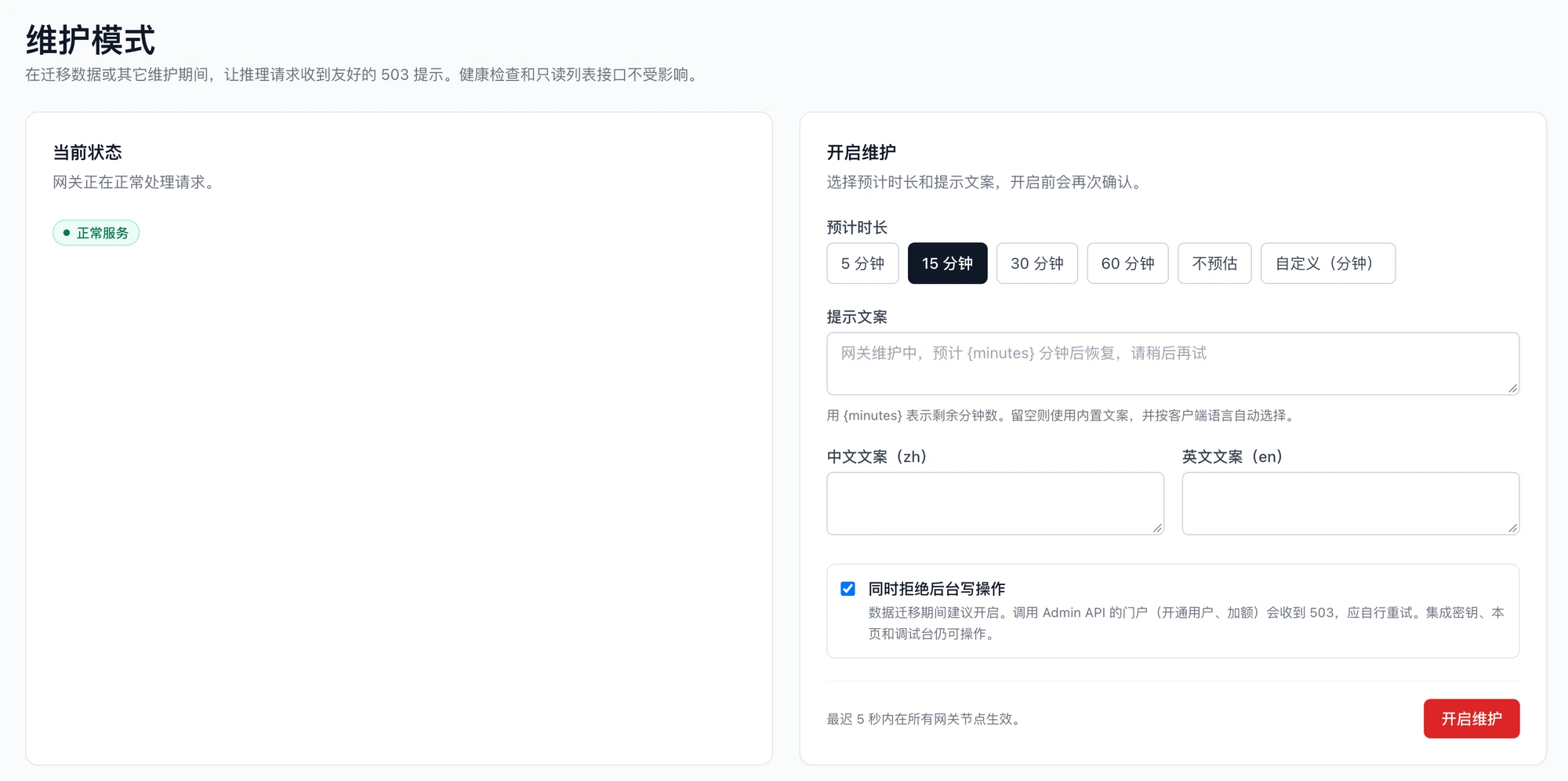Click the {minutes} helper hint under 提示文案
This screenshot has width=1568, height=781.
click(1062, 416)
